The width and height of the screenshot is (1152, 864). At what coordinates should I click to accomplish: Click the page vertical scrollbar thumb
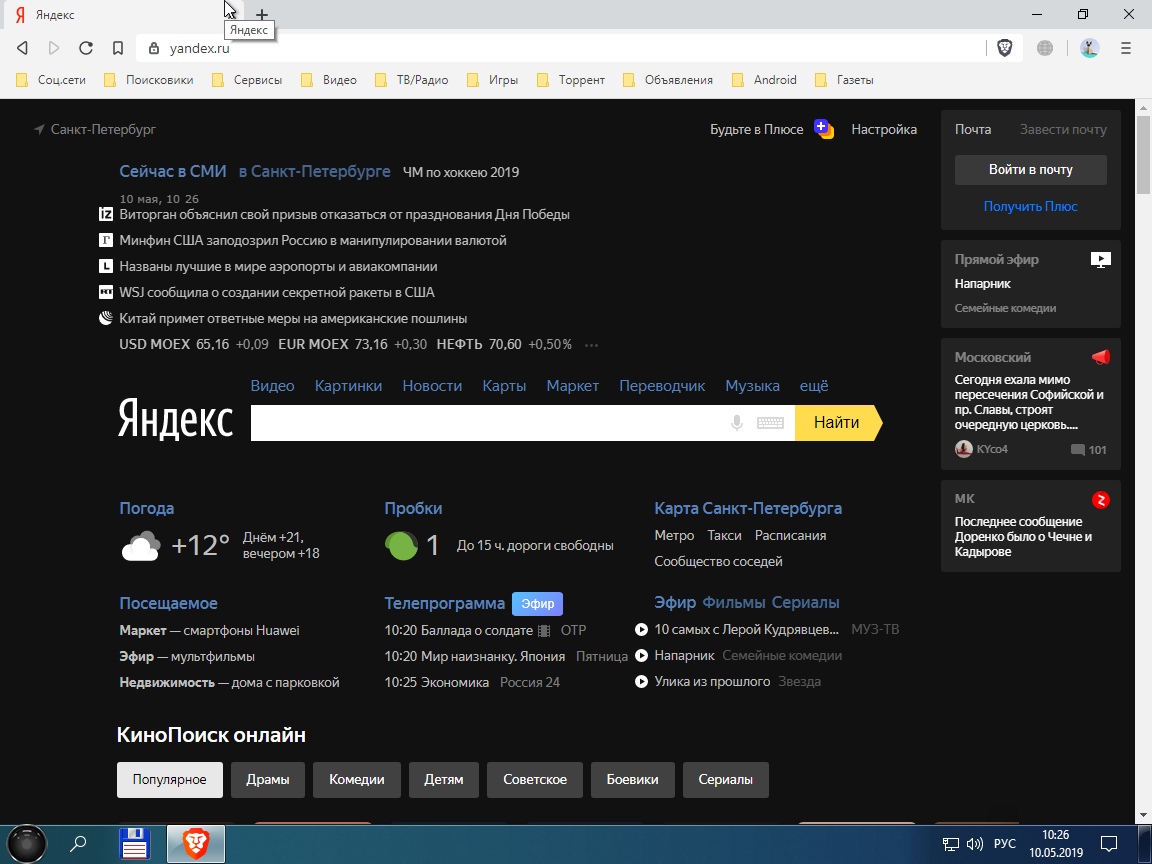pos(1143,154)
